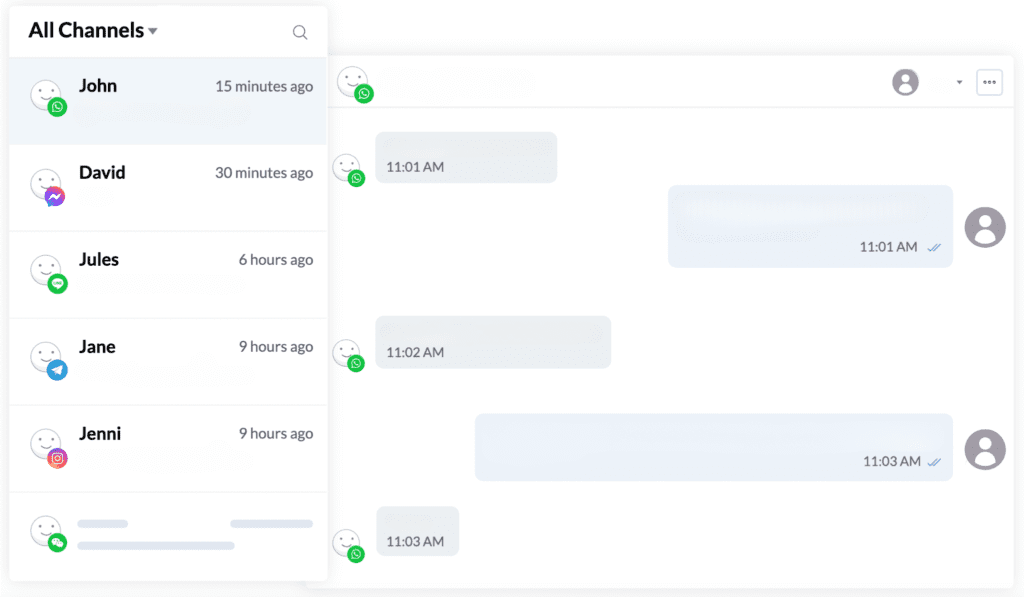
Task: Click the WhatsApp badge in chat header
Action: coord(364,94)
